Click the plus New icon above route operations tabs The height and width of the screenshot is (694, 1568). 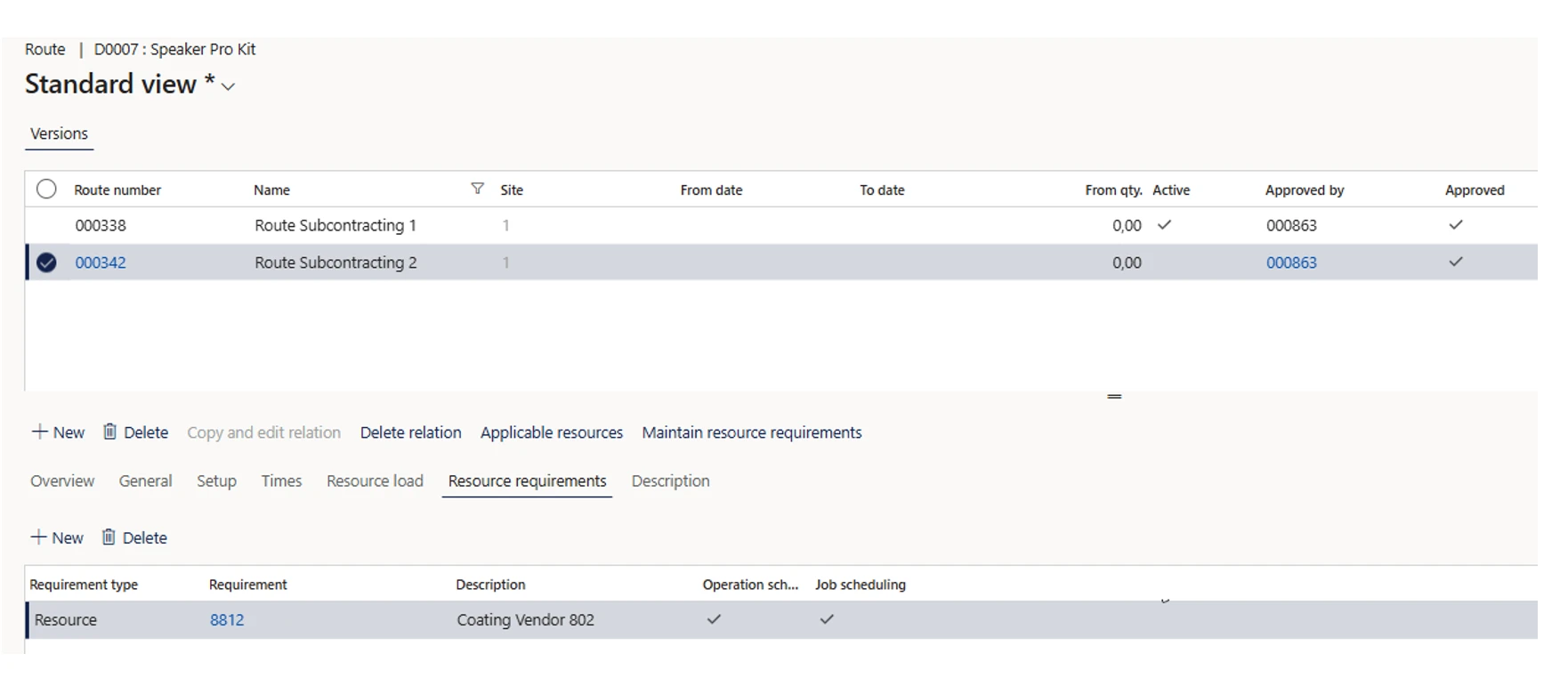coord(40,432)
